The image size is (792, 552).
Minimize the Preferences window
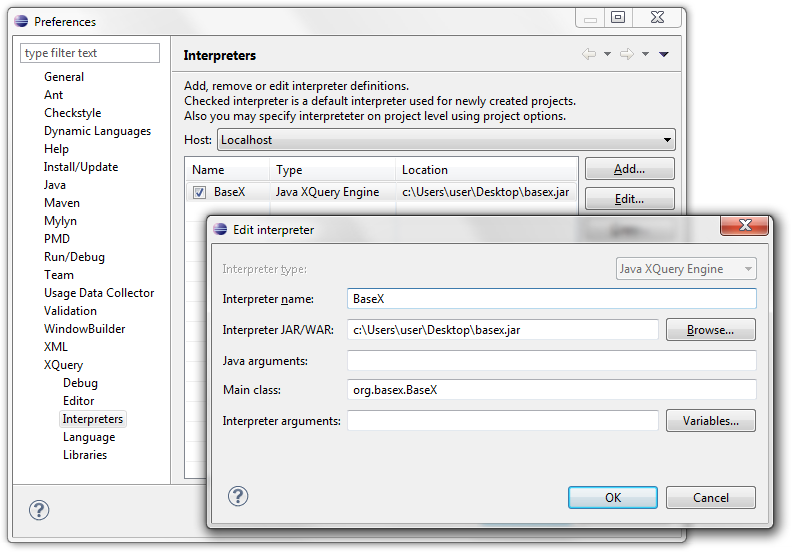[x=590, y=18]
